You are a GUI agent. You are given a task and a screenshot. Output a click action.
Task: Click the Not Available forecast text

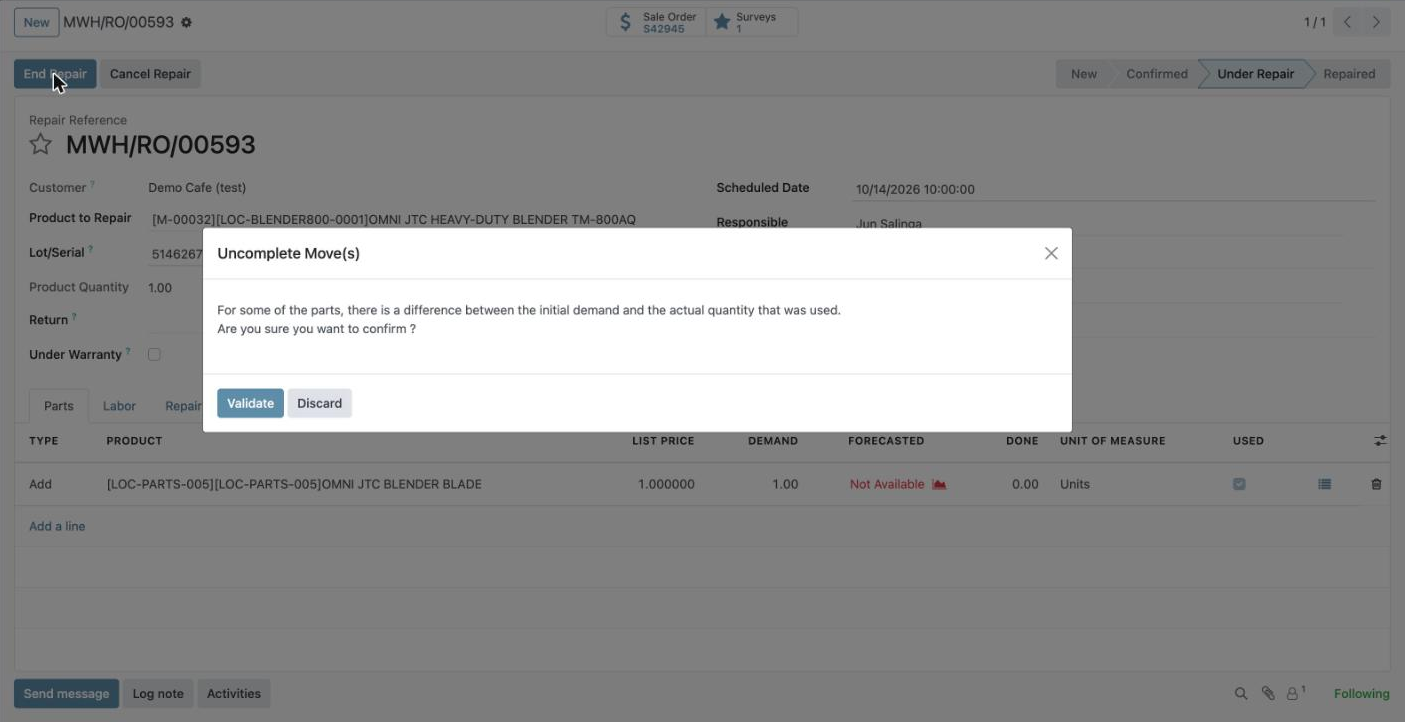click(x=887, y=484)
